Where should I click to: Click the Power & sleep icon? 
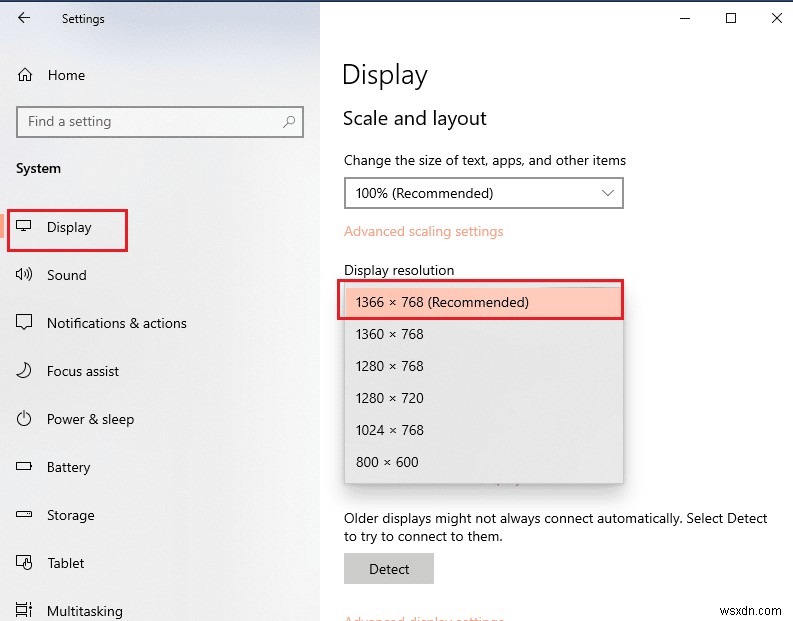(x=25, y=419)
